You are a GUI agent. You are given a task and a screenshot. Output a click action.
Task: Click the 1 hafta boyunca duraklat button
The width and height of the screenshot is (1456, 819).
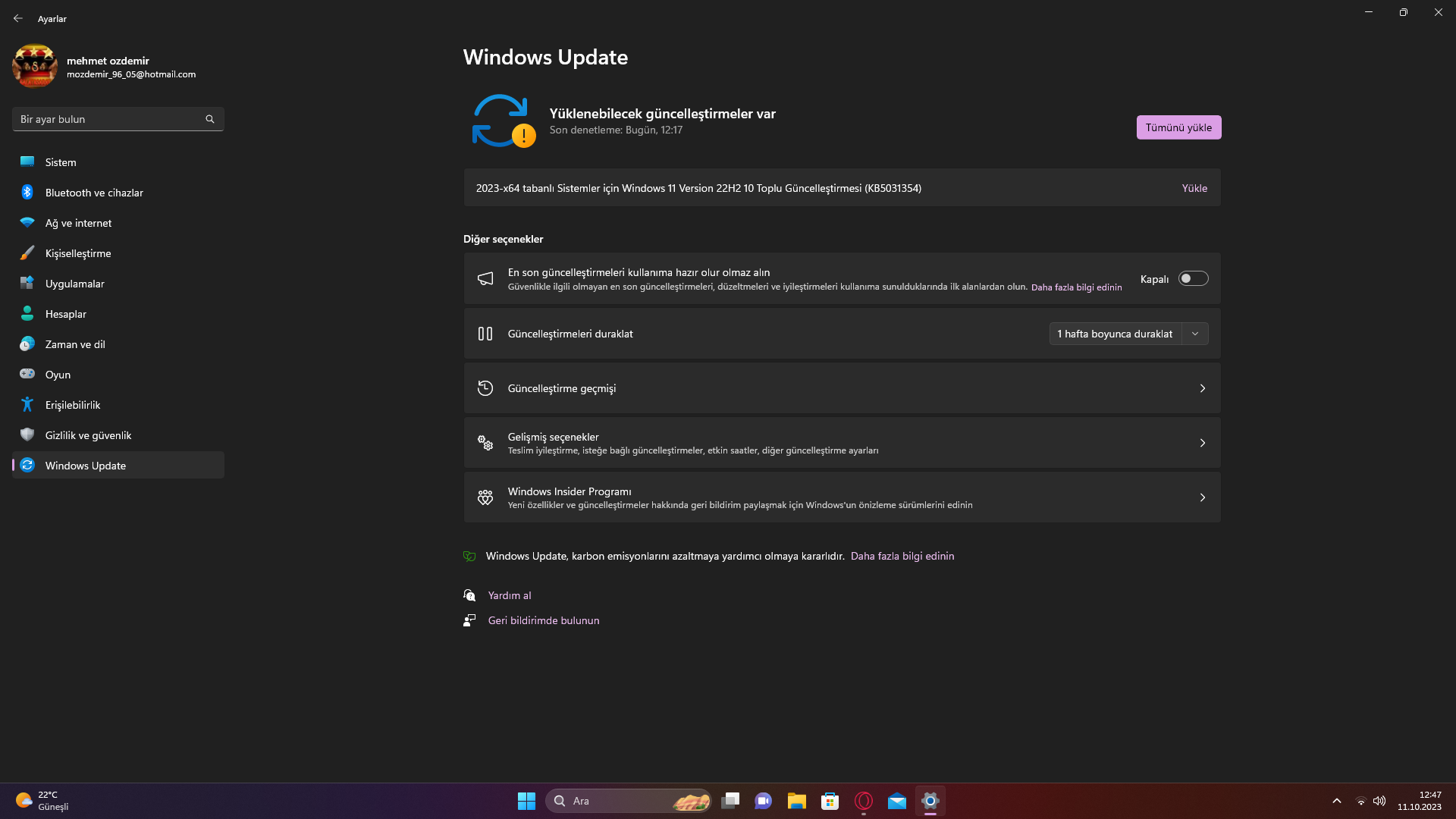click(x=1115, y=334)
